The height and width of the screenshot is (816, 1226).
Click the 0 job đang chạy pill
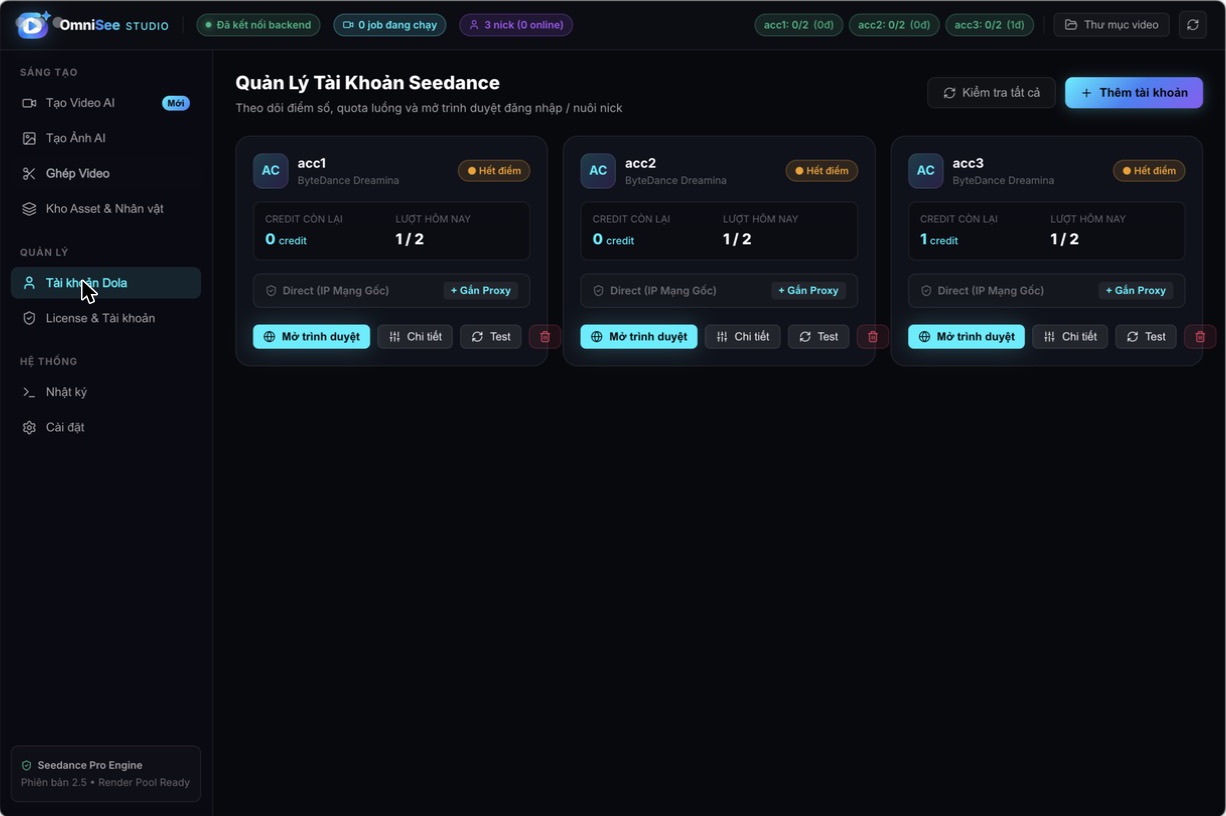pyautogui.click(x=390, y=25)
